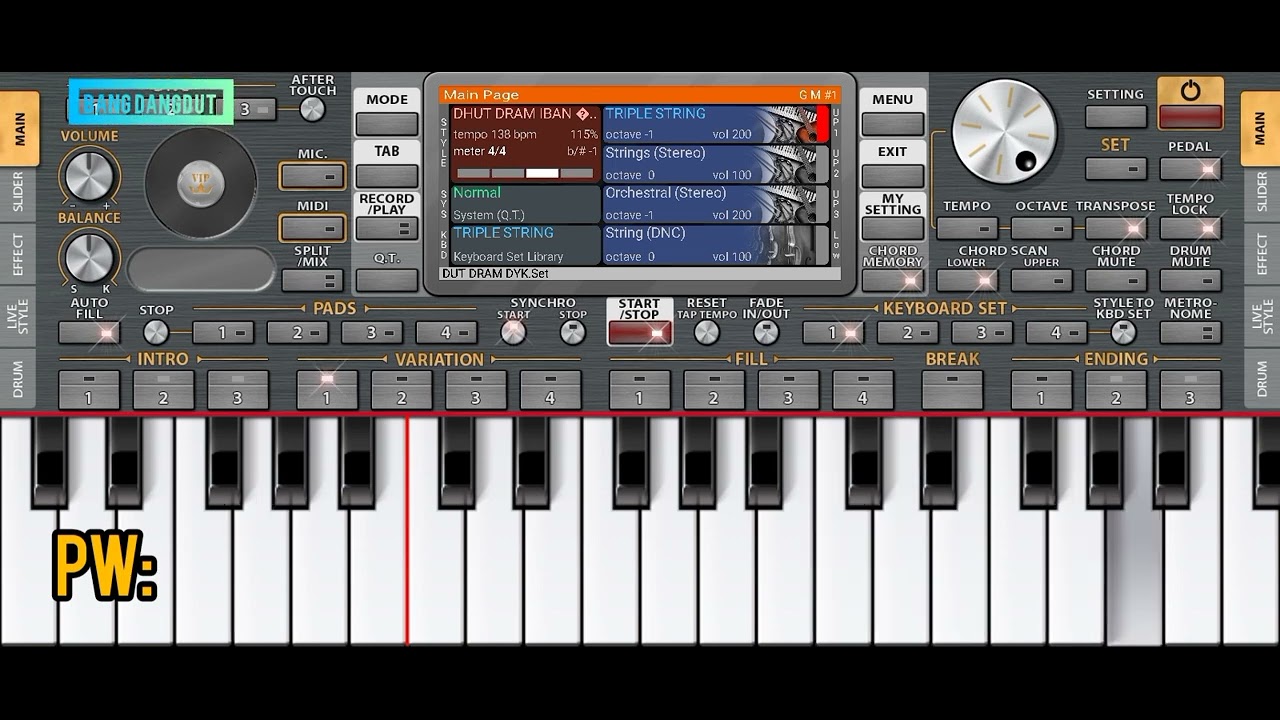This screenshot has height=720, width=1280.
Task: Click the pads Stop knob
Action: [156, 332]
